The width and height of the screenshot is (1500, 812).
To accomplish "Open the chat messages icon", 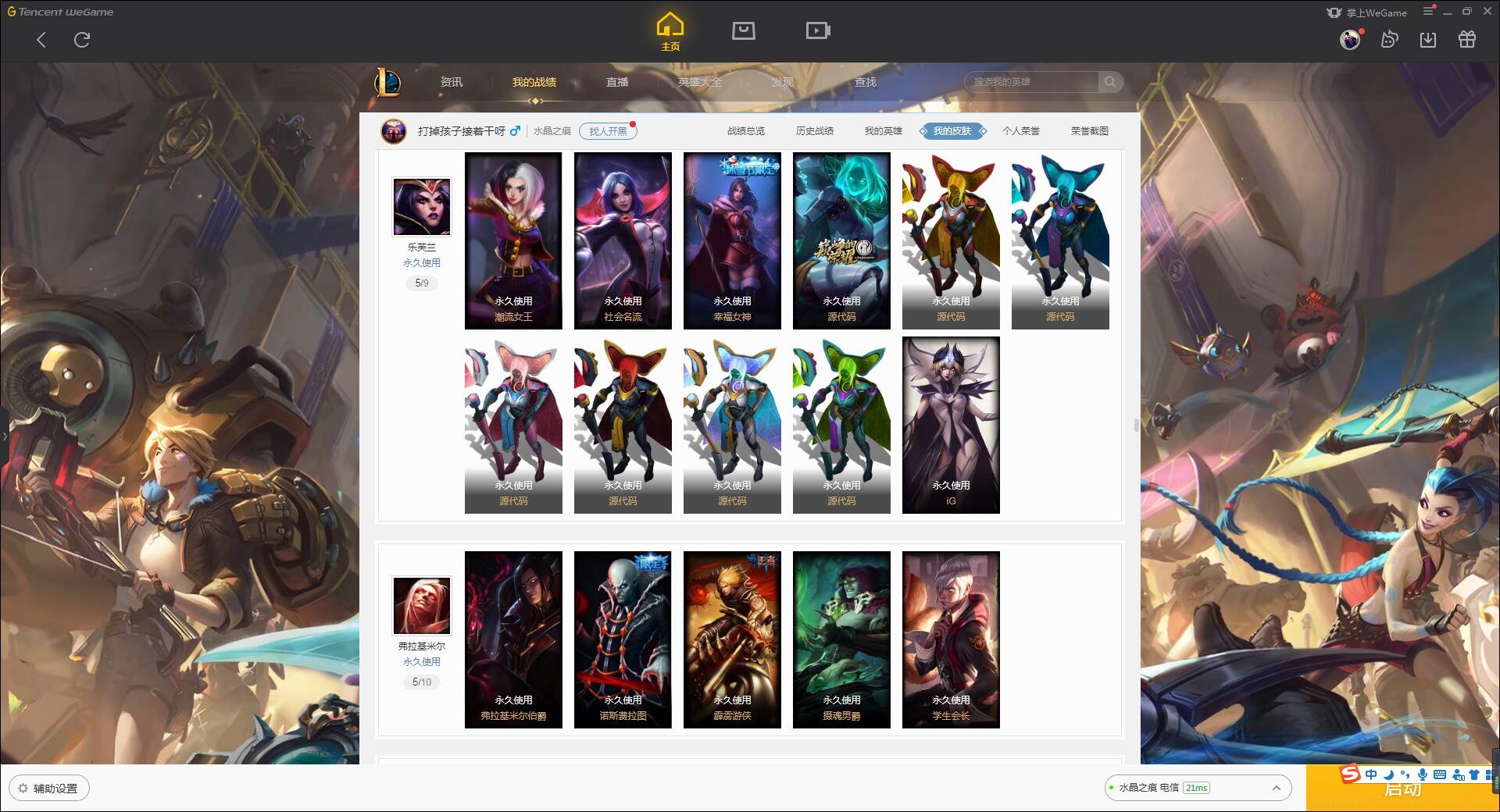I will 1389,40.
